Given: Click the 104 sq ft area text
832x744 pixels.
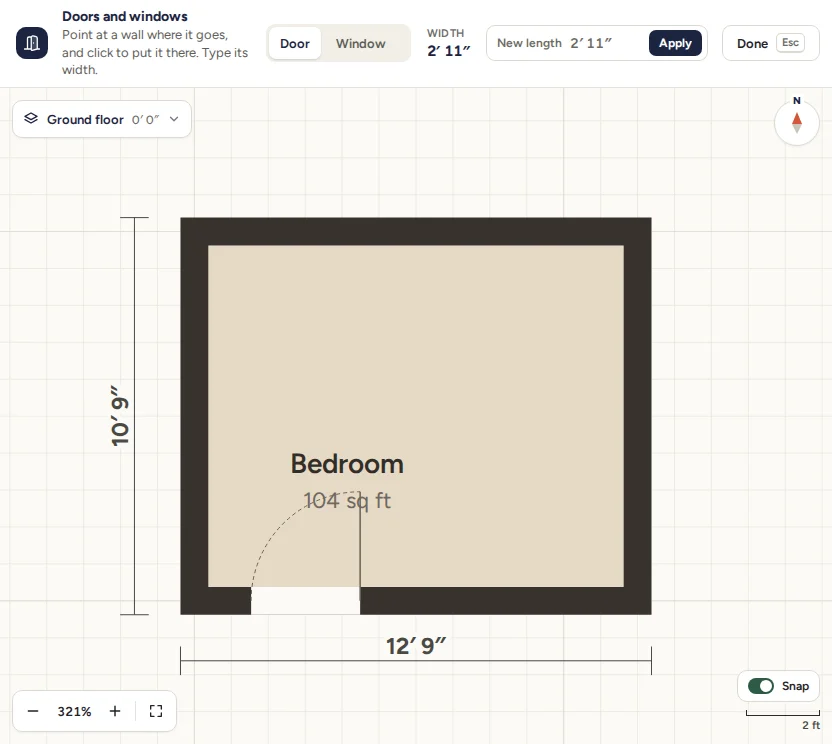Looking at the screenshot, I should click(x=347, y=500).
